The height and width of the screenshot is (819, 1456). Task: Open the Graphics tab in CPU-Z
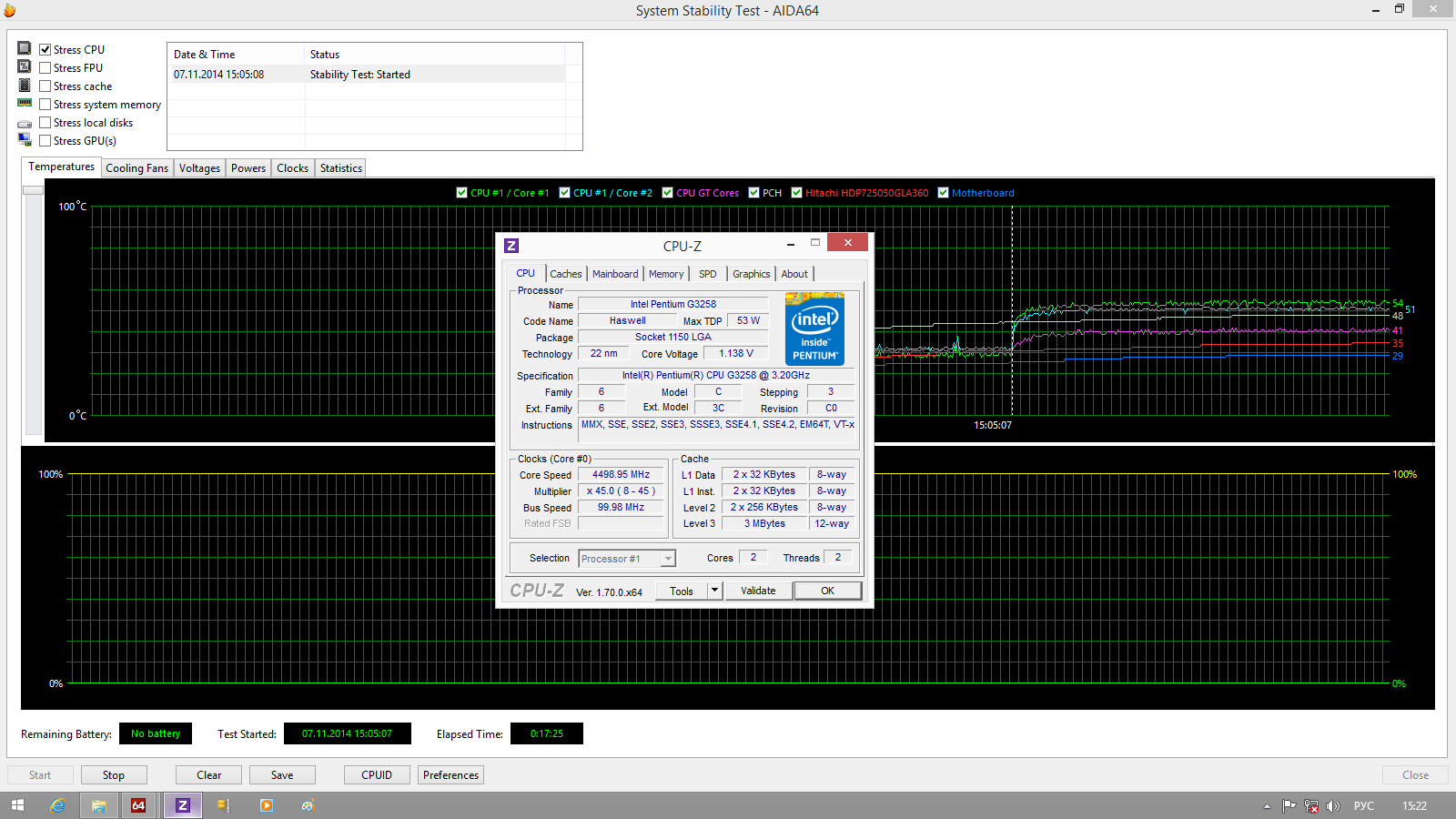[752, 274]
